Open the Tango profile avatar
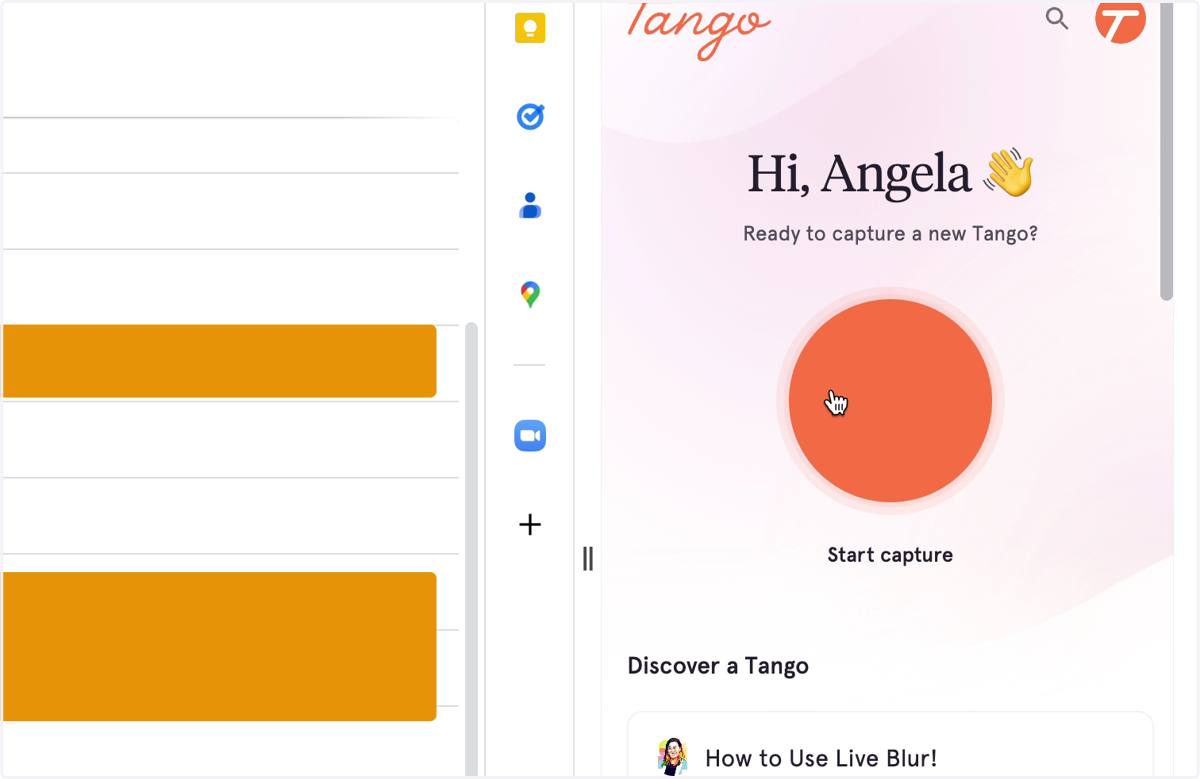Screen dimensions: 1200x779 pyautogui.click(x=1120, y=20)
